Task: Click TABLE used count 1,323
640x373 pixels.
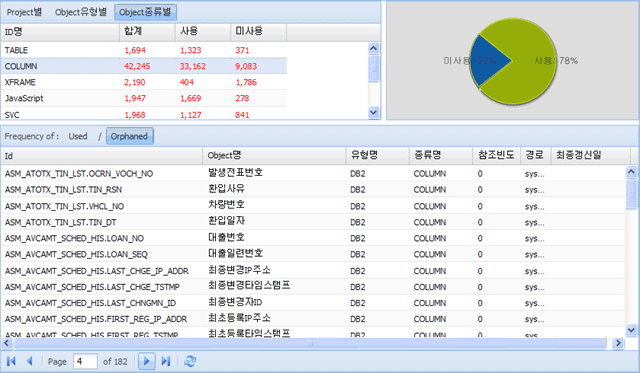Action: tap(191, 50)
